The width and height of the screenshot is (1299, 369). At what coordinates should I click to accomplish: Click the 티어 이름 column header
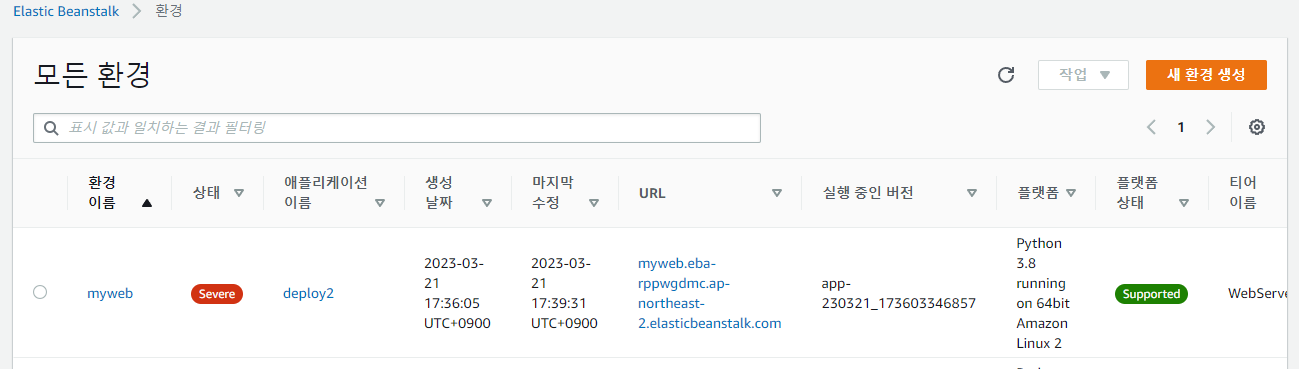pyautogui.click(x=1242, y=193)
